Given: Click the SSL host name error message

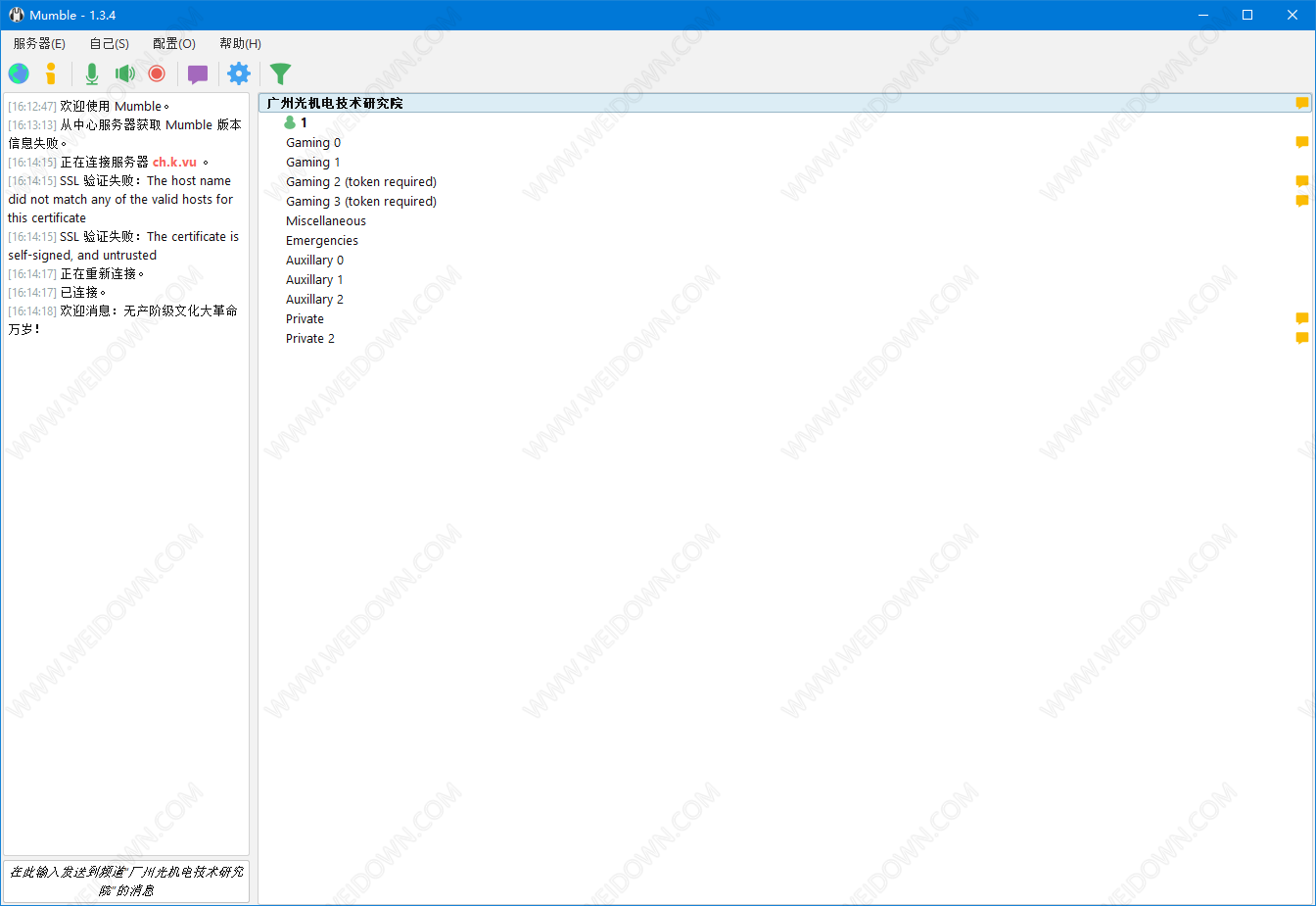Looking at the screenshot, I should pos(122,199).
